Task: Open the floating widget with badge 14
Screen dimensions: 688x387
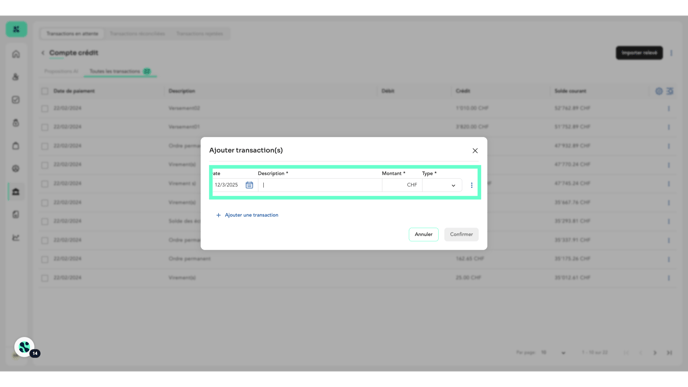Action: [25, 347]
